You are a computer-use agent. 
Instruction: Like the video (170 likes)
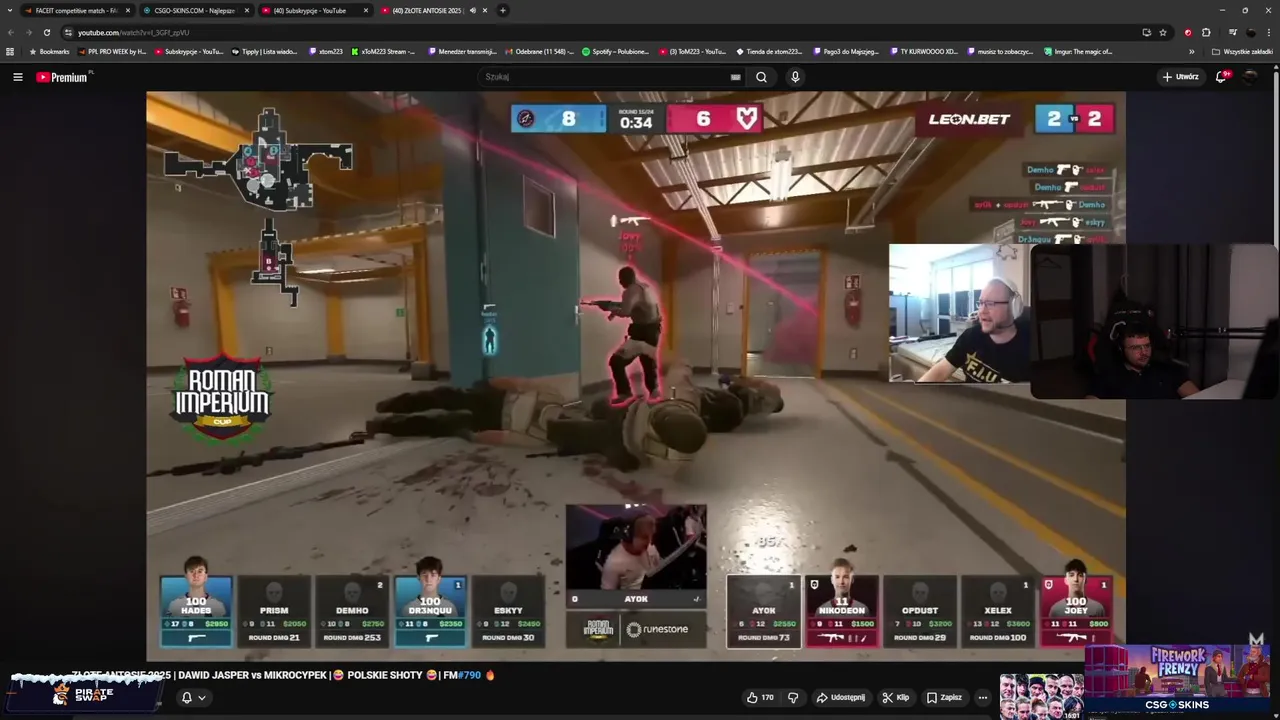(x=760, y=697)
